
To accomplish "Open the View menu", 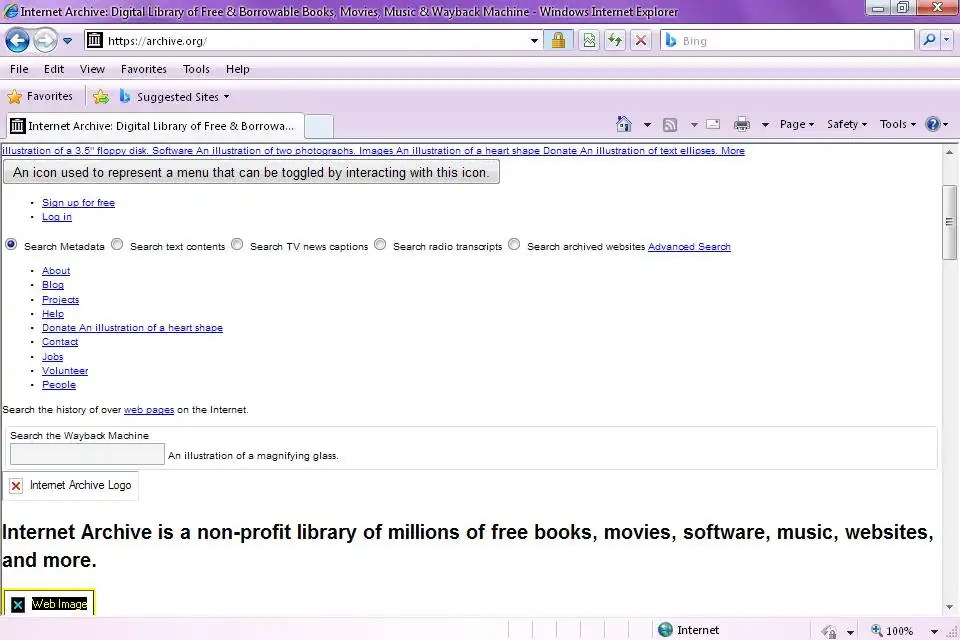I will coord(92,69).
